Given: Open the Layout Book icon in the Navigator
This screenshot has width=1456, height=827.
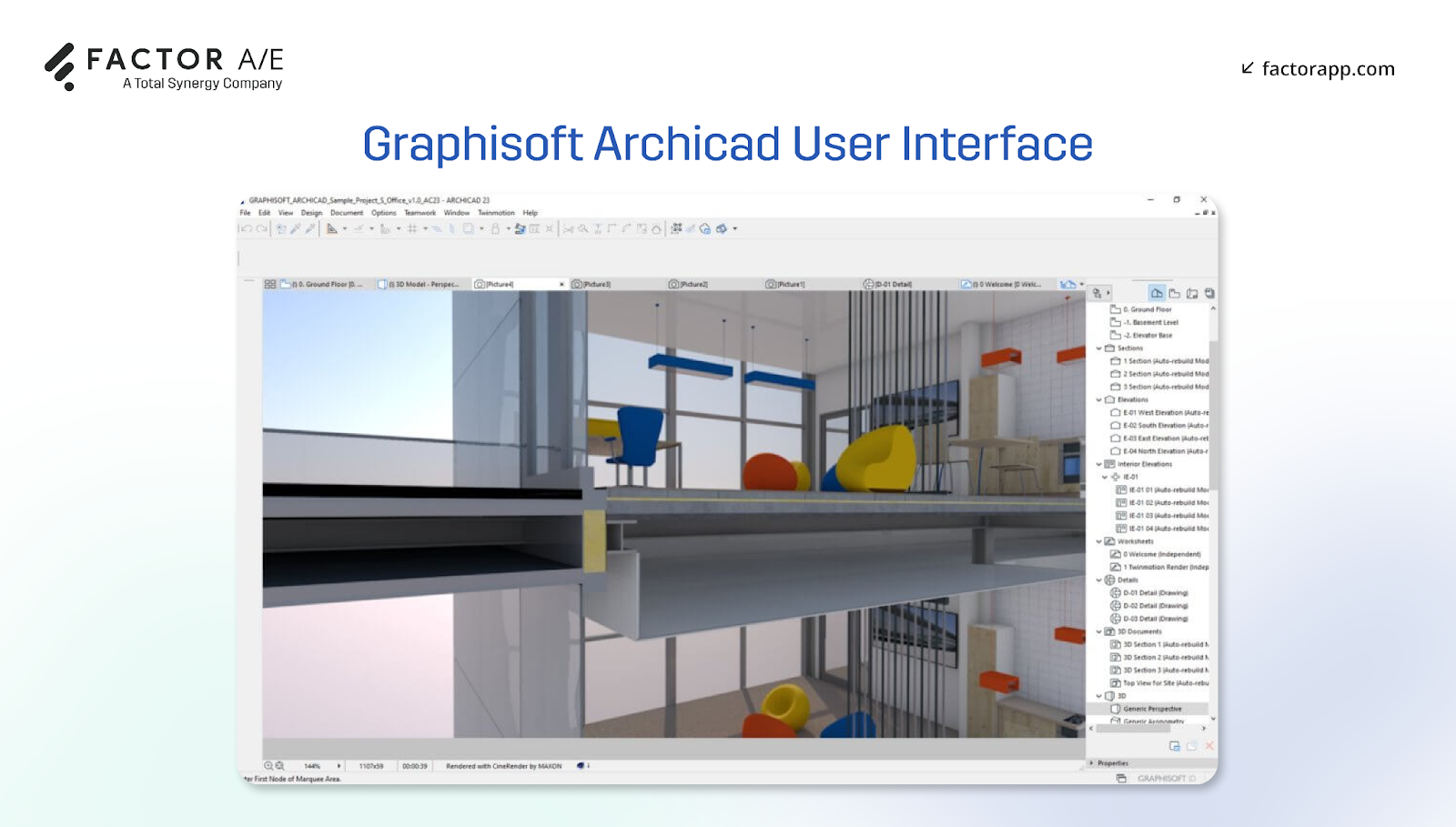Looking at the screenshot, I should [x=1192, y=293].
